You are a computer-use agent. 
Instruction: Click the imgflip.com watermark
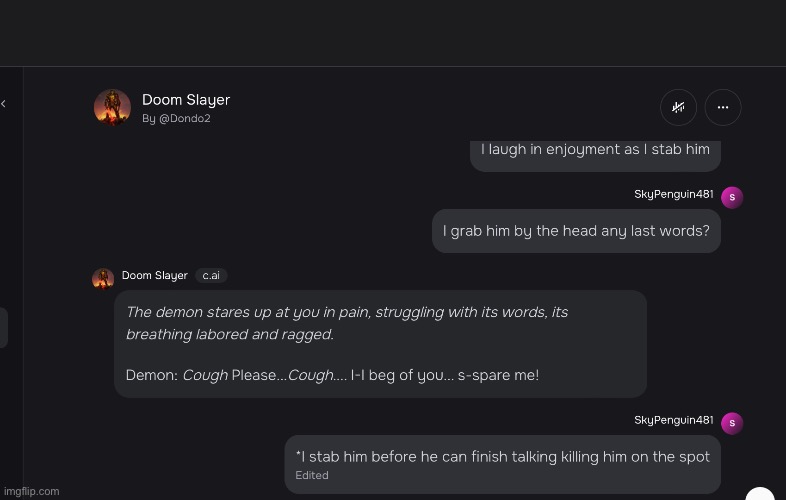coord(31,491)
